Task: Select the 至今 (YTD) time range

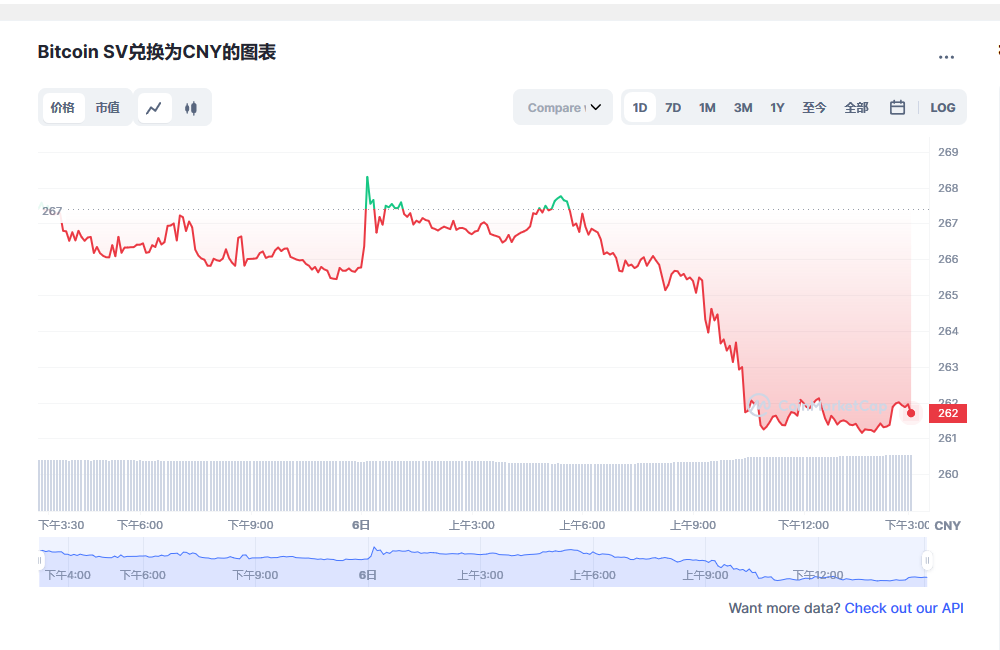Action: click(814, 108)
